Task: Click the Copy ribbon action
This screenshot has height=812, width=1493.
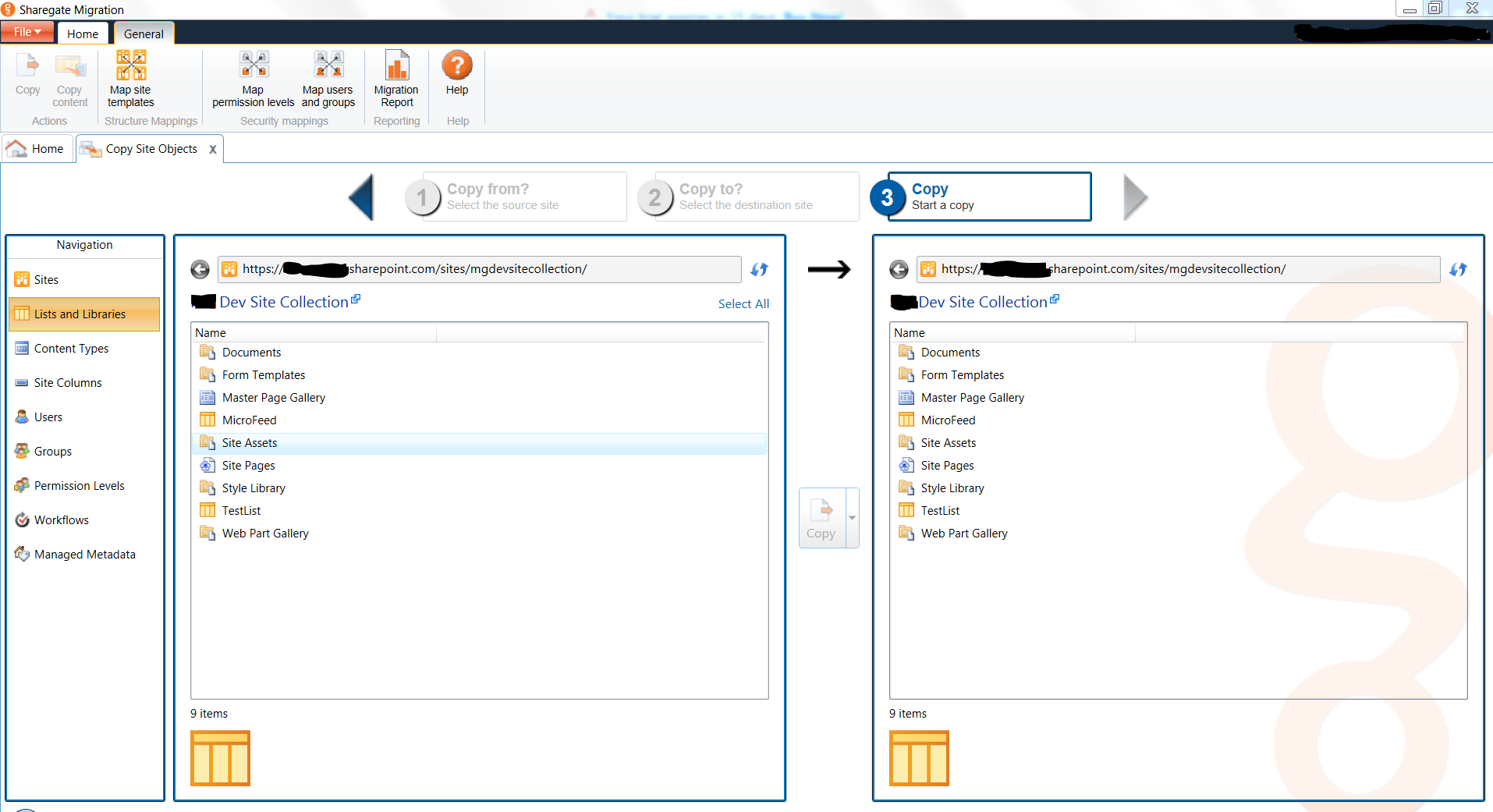Action: (28, 75)
